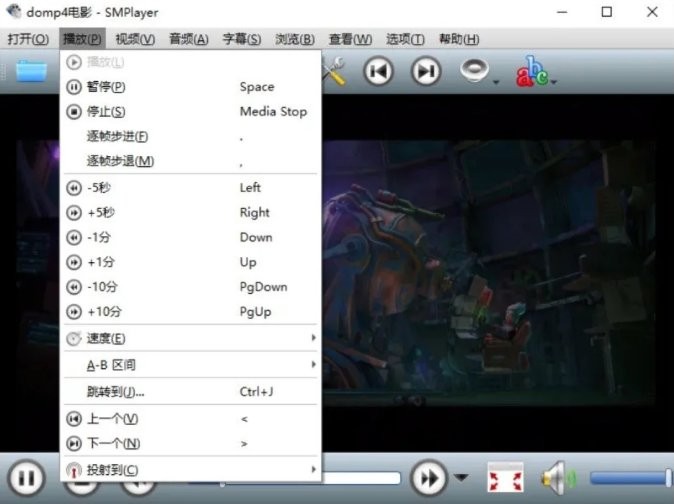
Task: Rewind with the -1分 entry
Action: 190,237
